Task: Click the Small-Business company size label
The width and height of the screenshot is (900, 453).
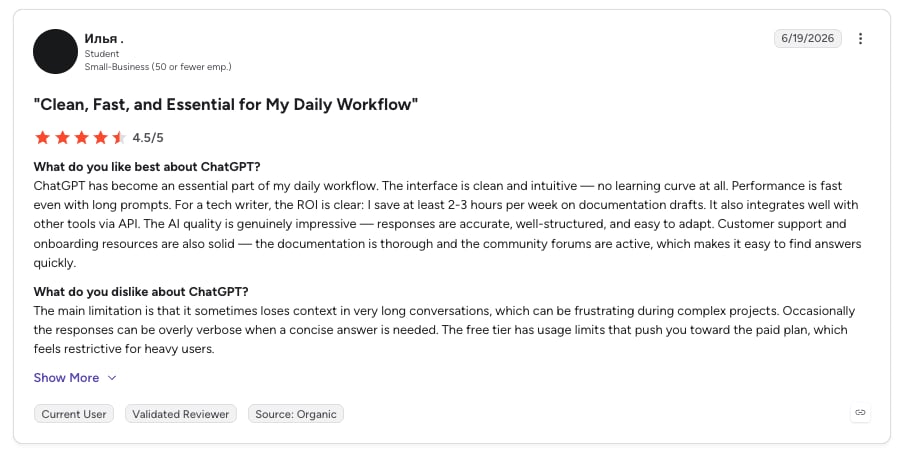Action: (x=158, y=67)
